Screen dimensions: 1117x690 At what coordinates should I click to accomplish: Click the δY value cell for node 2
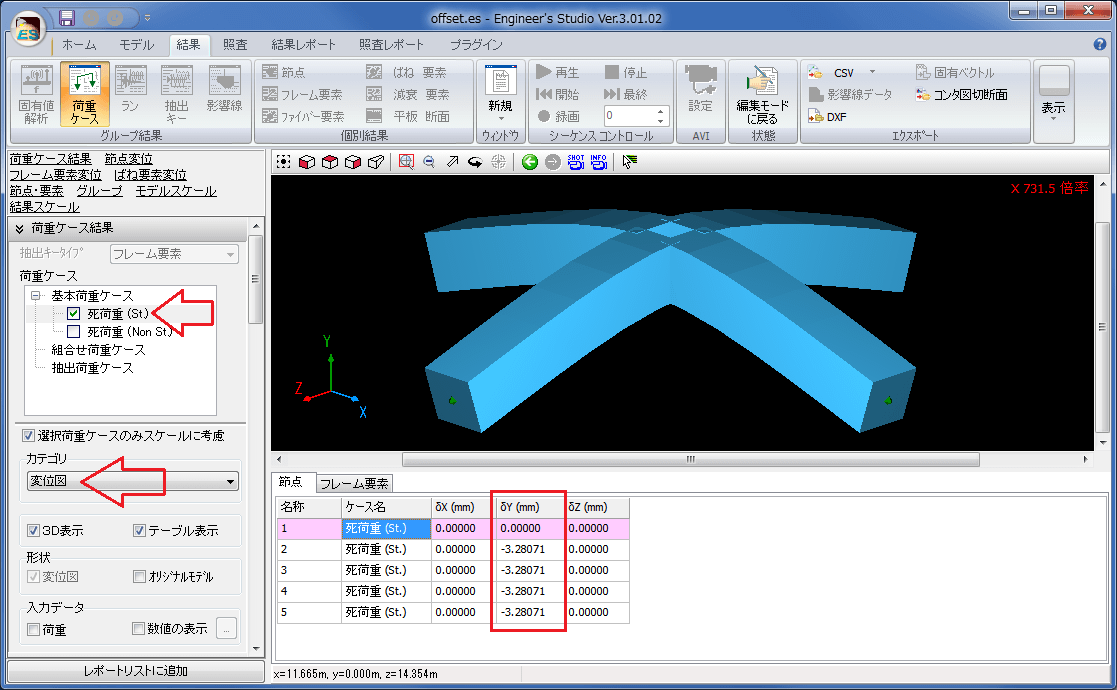coord(529,549)
